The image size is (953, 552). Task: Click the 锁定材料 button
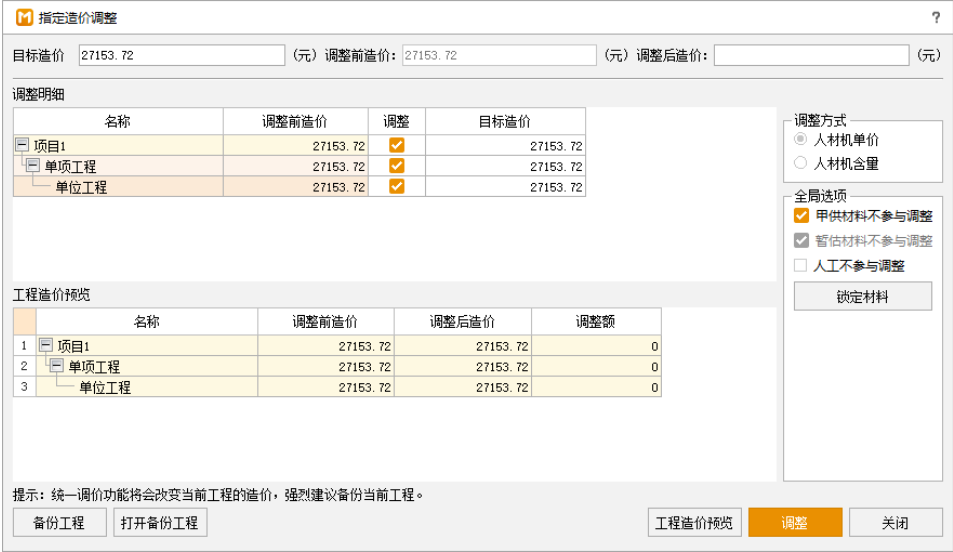pyautogui.click(x=862, y=297)
